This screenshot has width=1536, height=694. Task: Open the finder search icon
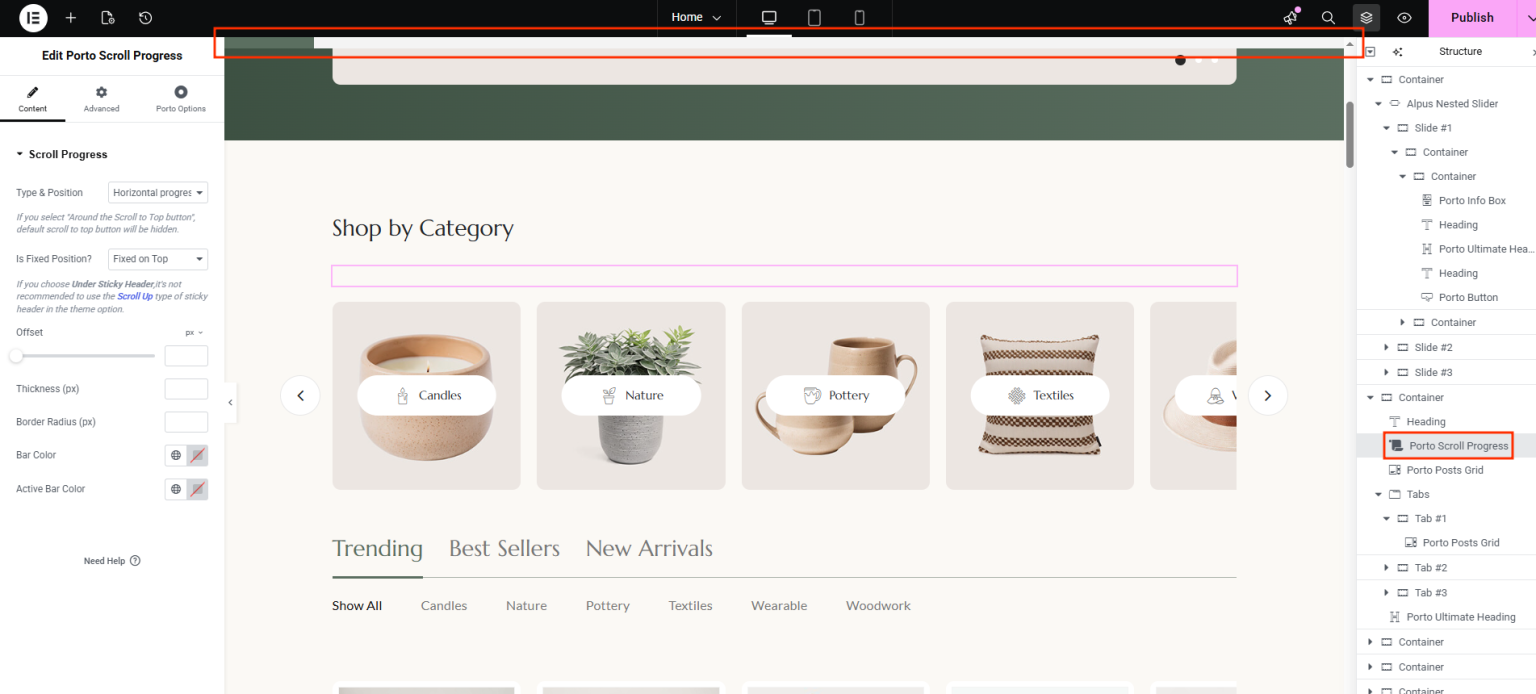coord(1328,18)
